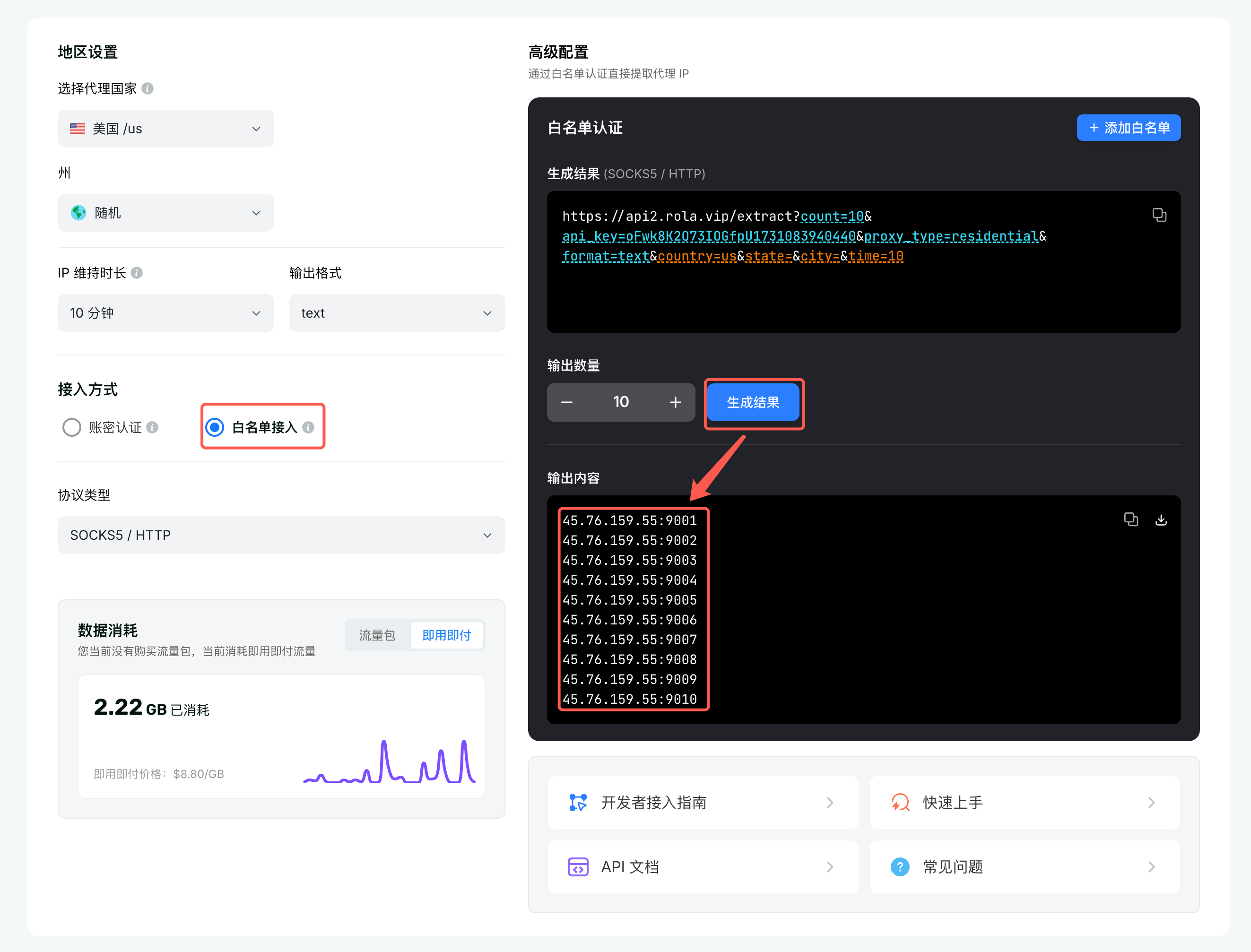This screenshot has width=1251, height=952.
Task: Select 白名单接入 radio option
Action: coord(215,427)
